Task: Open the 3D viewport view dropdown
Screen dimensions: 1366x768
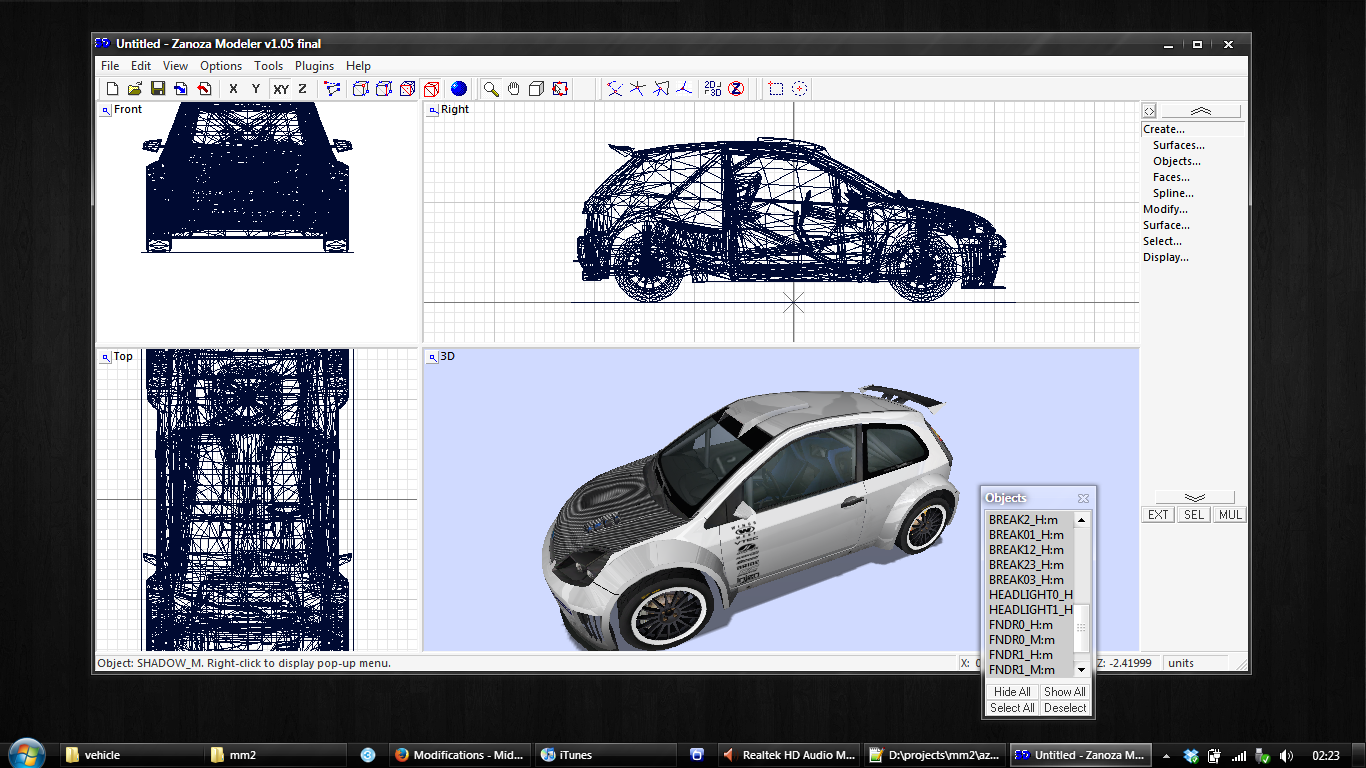Action: [x=432, y=356]
